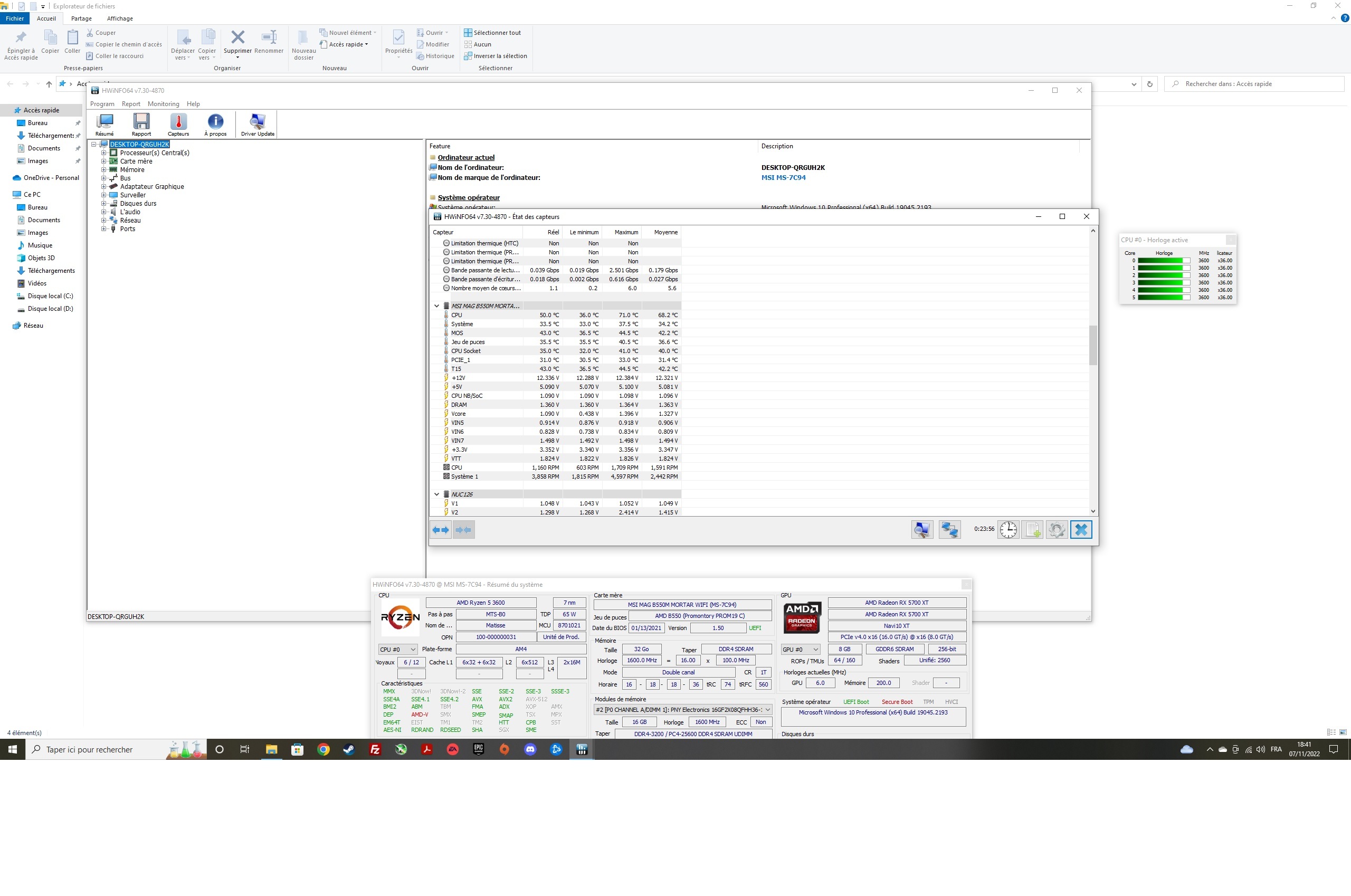Screen dimensions: 1351x896
Task: Click the HWiNFO icon on the taskbar
Action: coord(582,749)
